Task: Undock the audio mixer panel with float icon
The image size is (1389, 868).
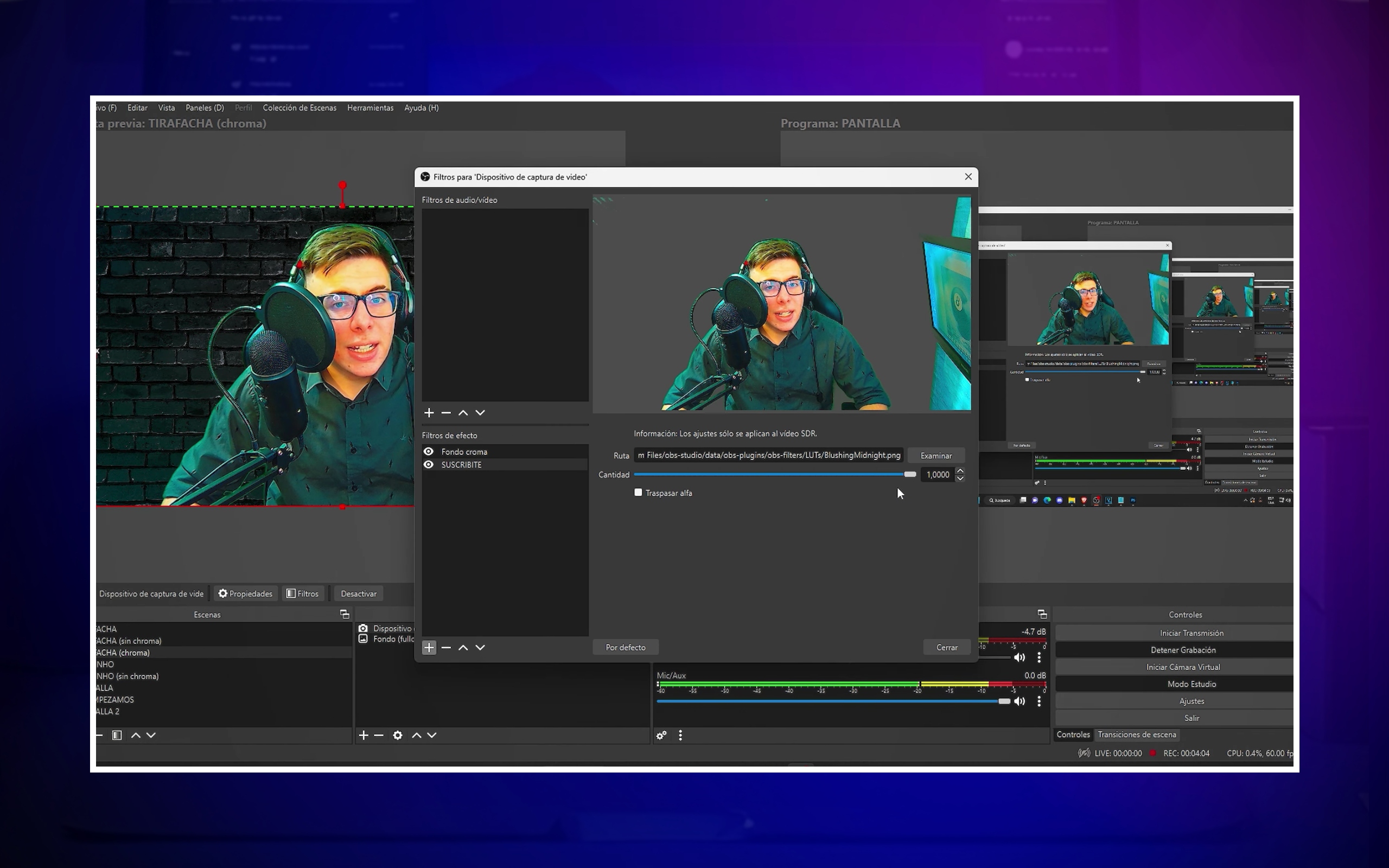Action: [x=1042, y=614]
